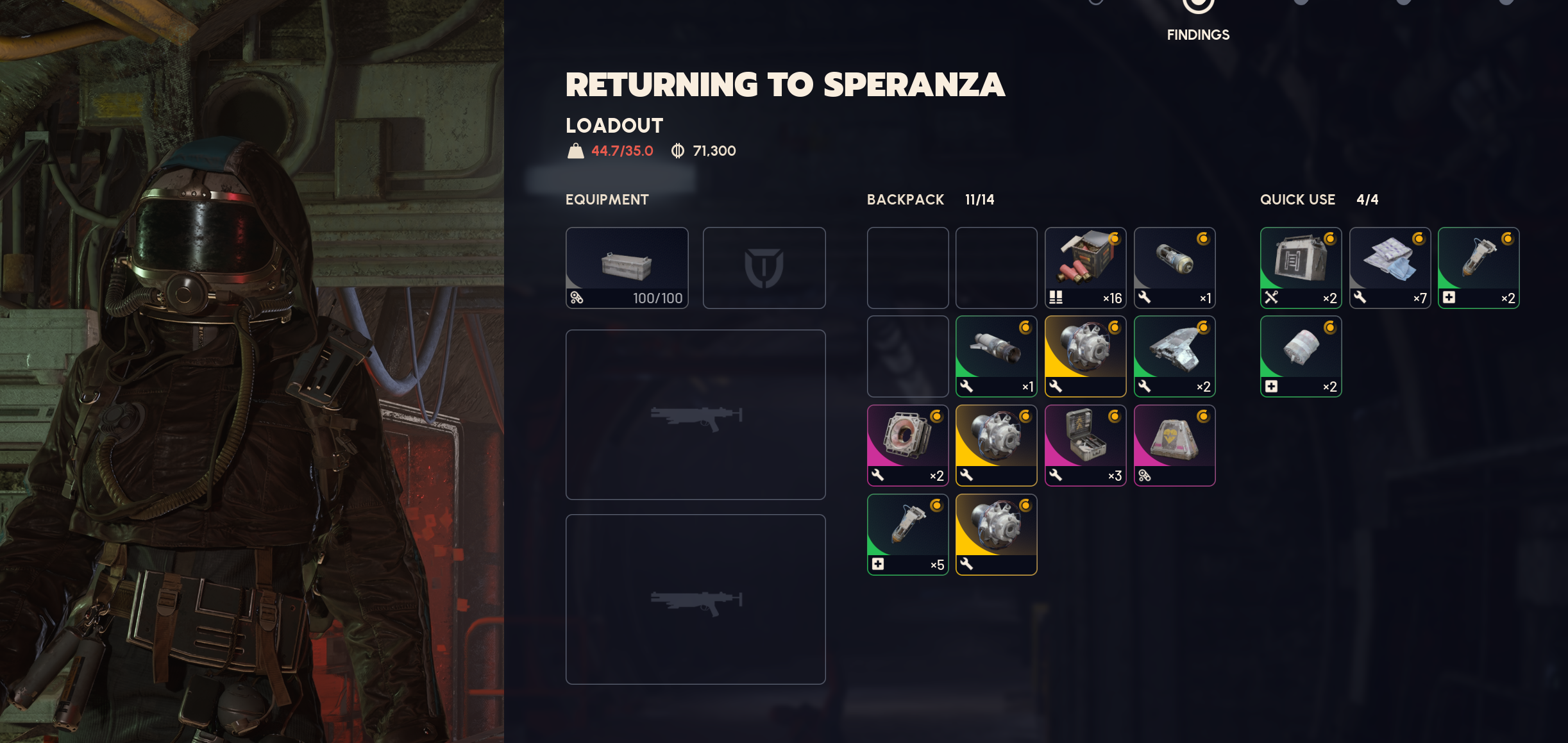Select the metal scrap plate x2 item

tap(1174, 356)
